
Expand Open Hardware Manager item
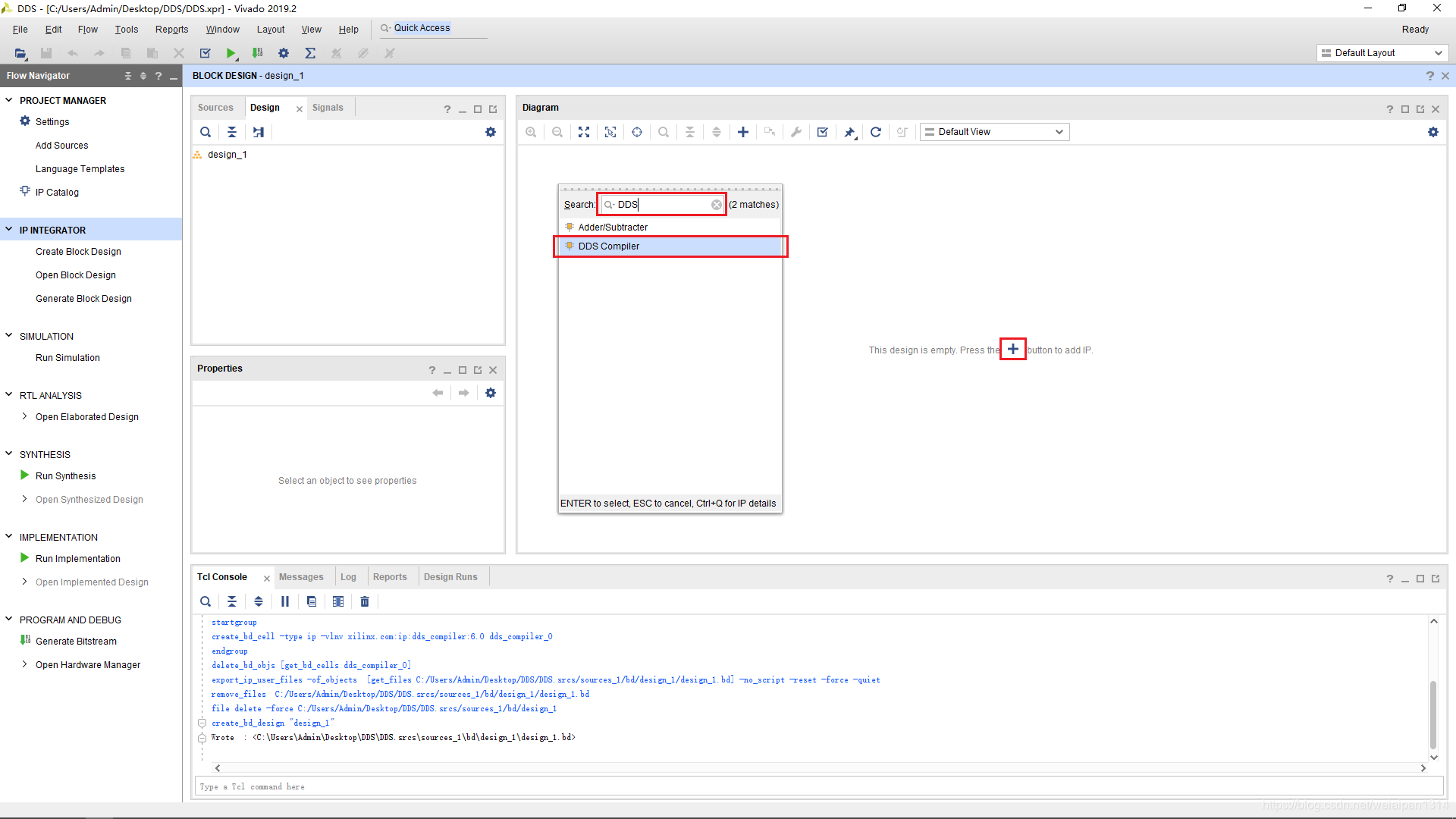[x=25, y=664]
